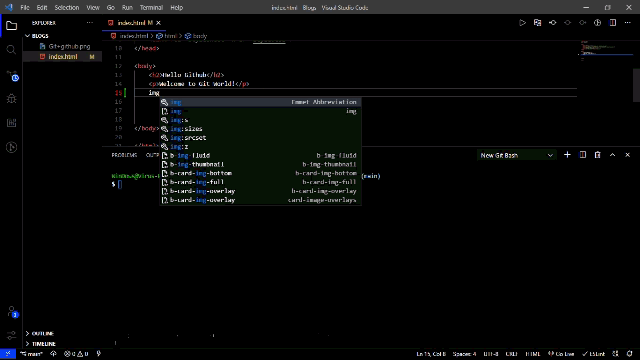Choose b-img-thumbnail snippet suggestion
The width and height of the screenshot is (640, 360).
click(x=260, y=164)
